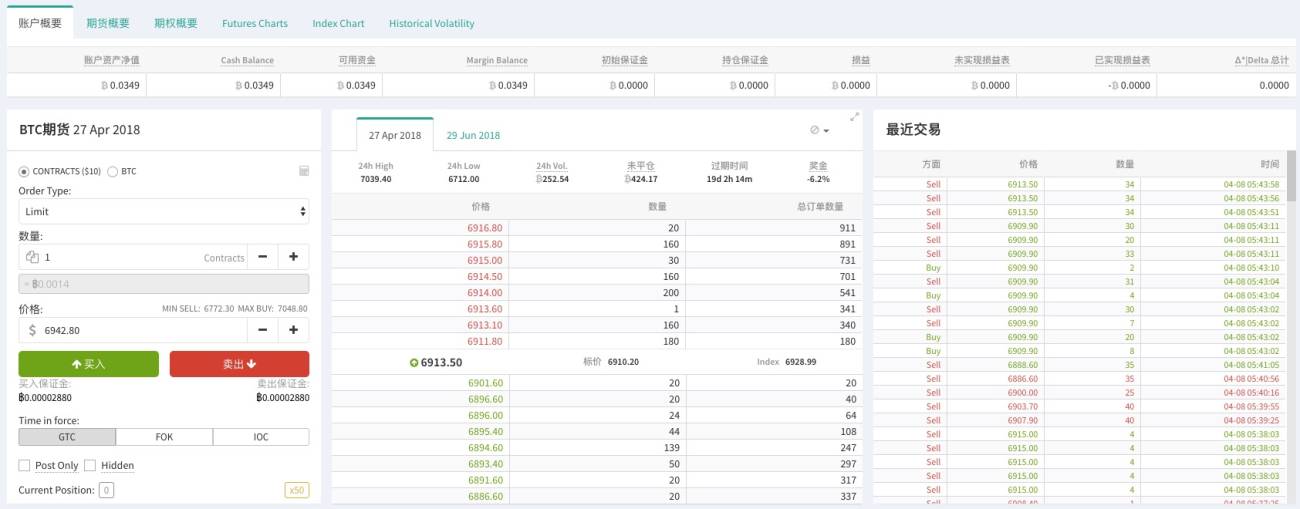Switch to the 29 Jun 2018 tab
The image size is (1300, 509).
point(473,135)
